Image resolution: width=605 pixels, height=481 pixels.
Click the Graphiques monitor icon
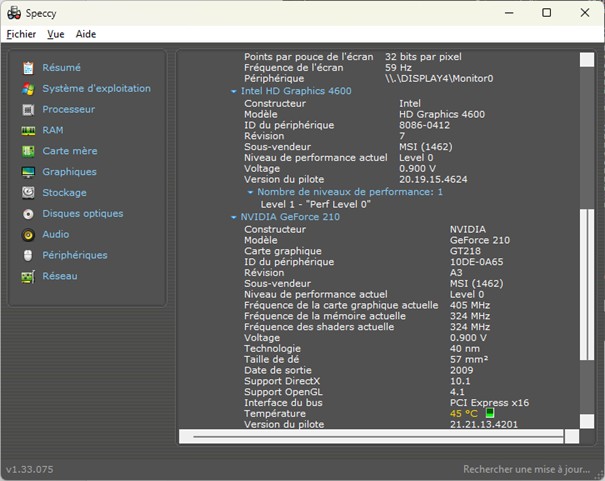[27, 172]
